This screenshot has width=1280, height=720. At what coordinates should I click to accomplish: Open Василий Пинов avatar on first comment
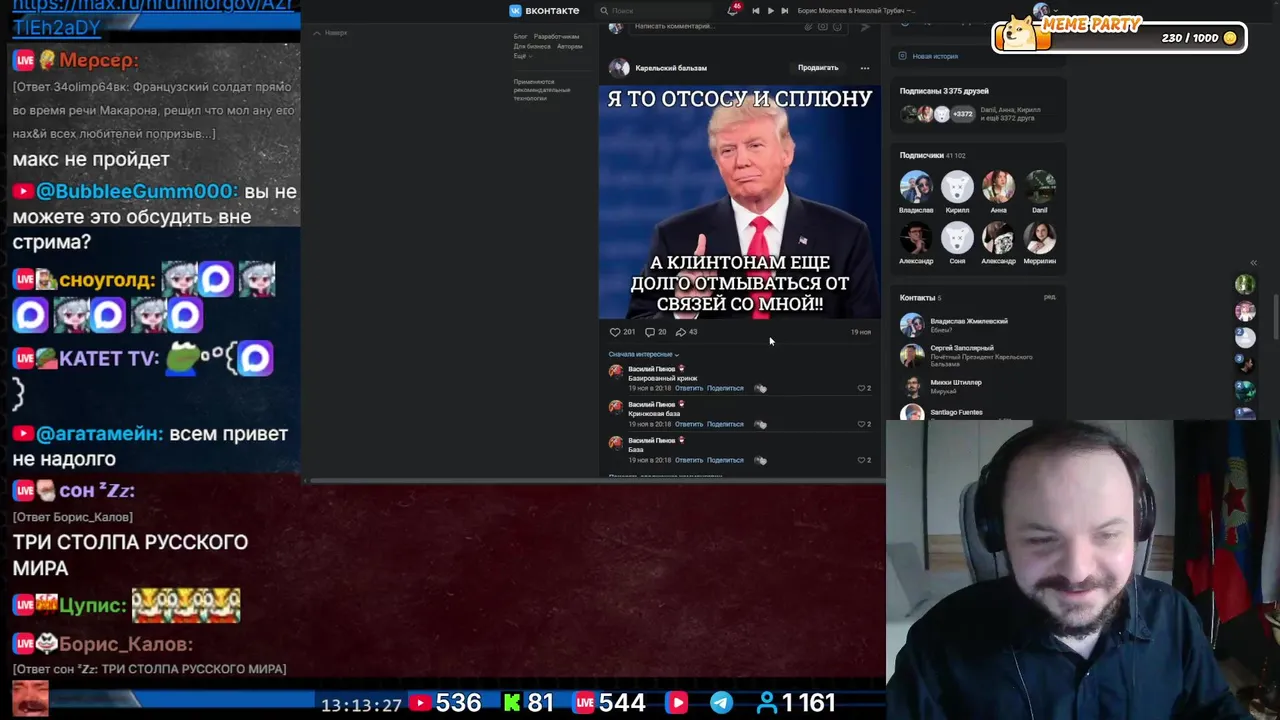(616, 372)
